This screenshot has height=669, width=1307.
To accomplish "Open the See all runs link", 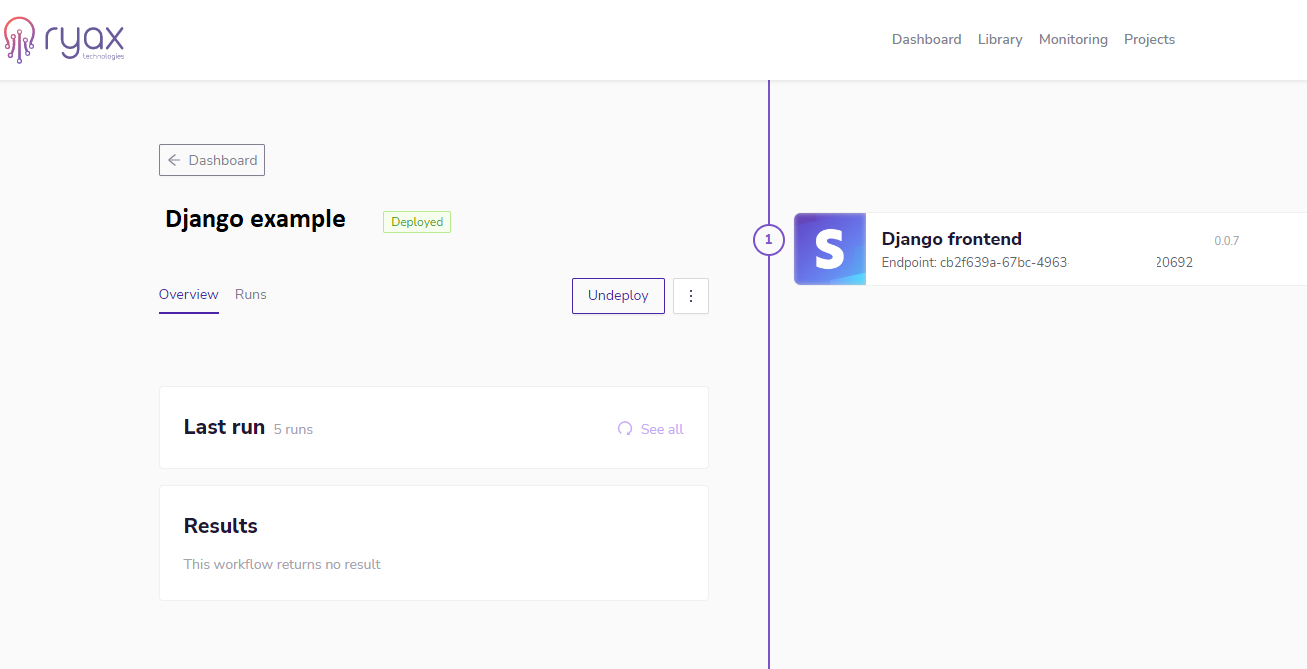I will tap(662, 429).
